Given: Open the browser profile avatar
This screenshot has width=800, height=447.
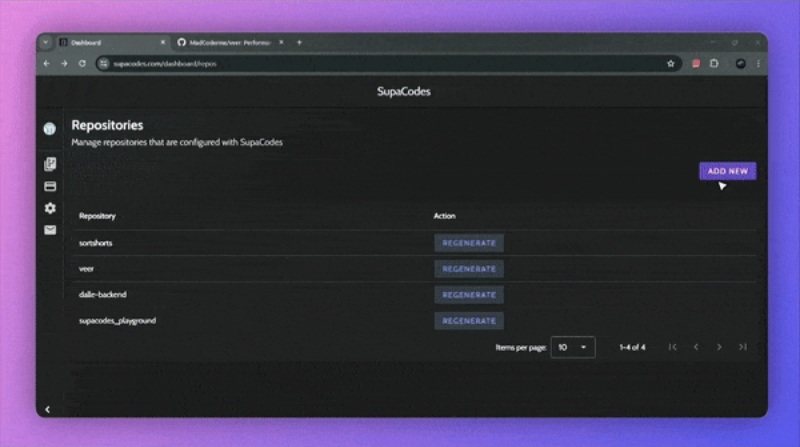Looking at the screenshot, I should point(740,64).
